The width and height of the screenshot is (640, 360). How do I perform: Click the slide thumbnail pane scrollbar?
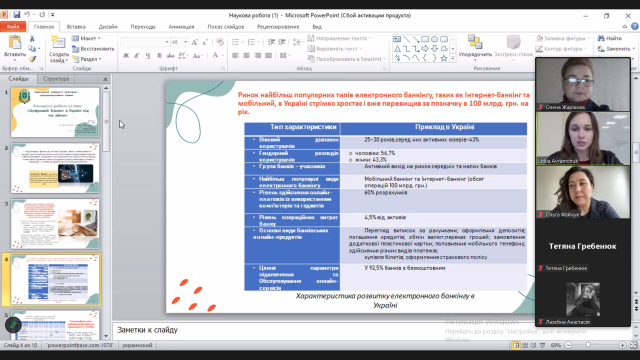(106, 121)
